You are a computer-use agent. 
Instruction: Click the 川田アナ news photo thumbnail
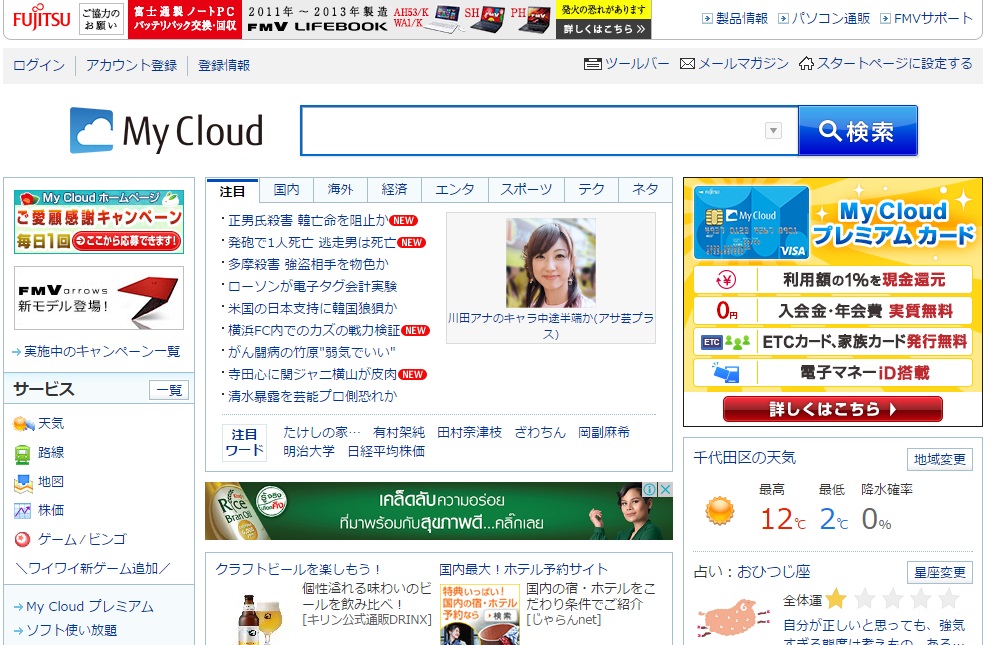click(x=551, y=263)
